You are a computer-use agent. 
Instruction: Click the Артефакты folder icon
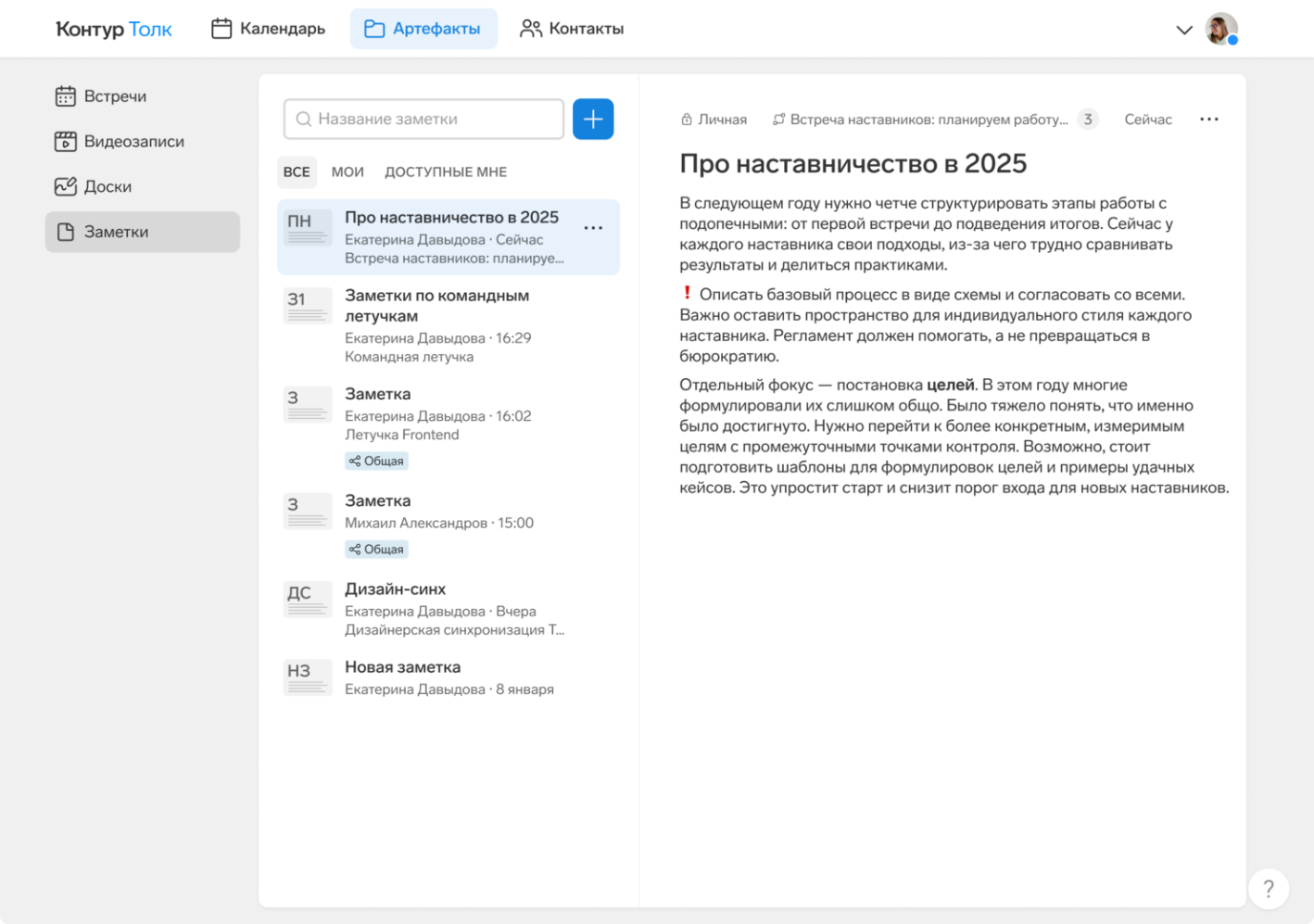(374, 29)
